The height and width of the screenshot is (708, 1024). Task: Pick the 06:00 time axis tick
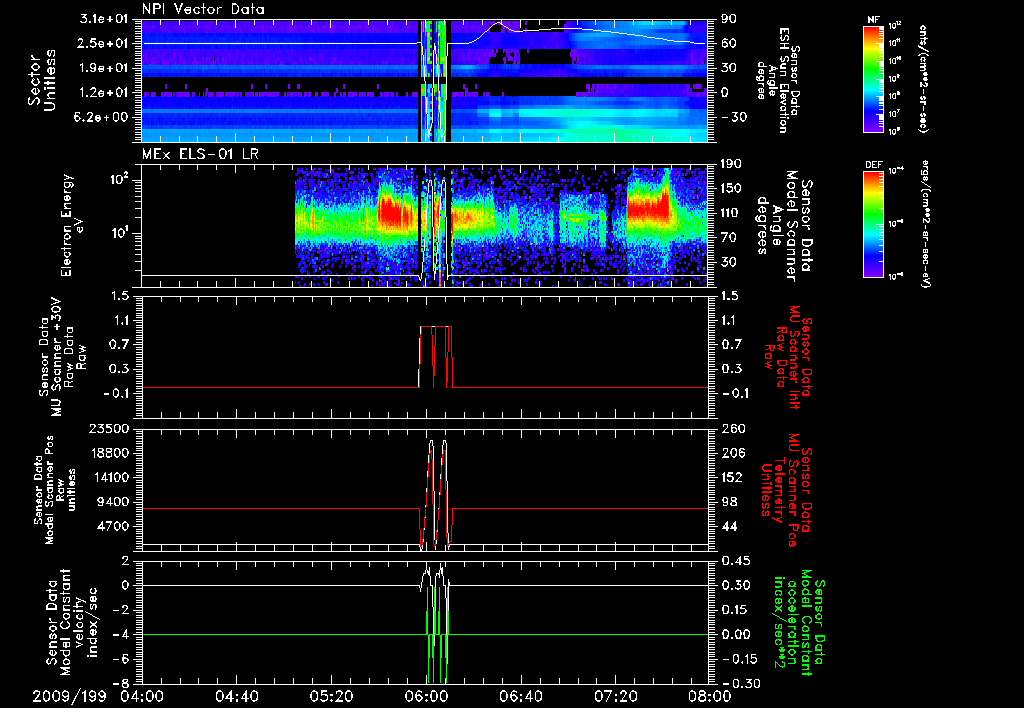[x=426, y=696]
